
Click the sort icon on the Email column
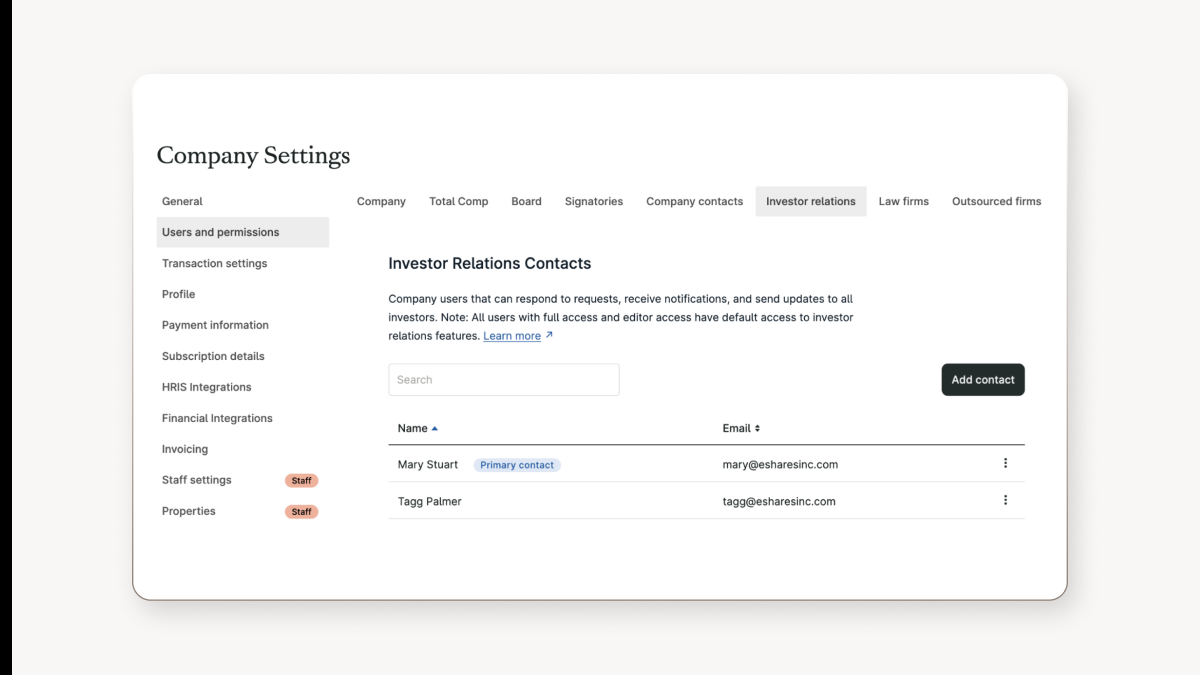[758, 428]
